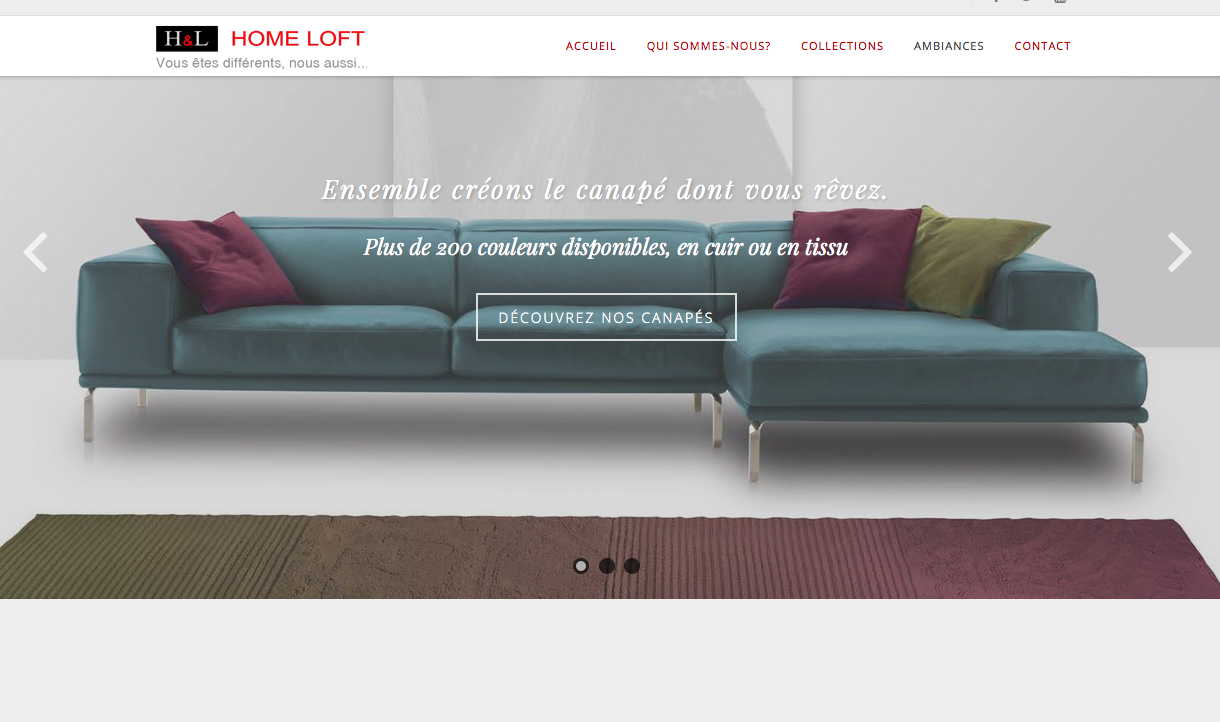The image size is (1220, 722).
Task: Select the first carousel dot indicator
Action: coord(581,566)
